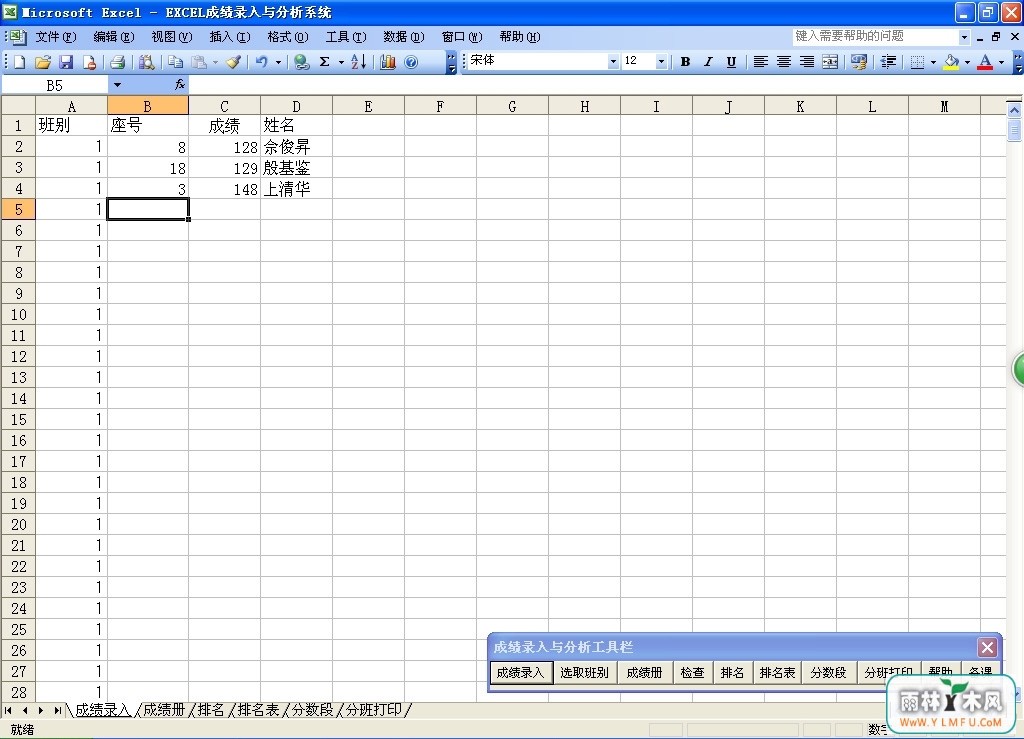Open the 文件(F) menu
This screenshot has width=1024, height=739.
(56, 37)
